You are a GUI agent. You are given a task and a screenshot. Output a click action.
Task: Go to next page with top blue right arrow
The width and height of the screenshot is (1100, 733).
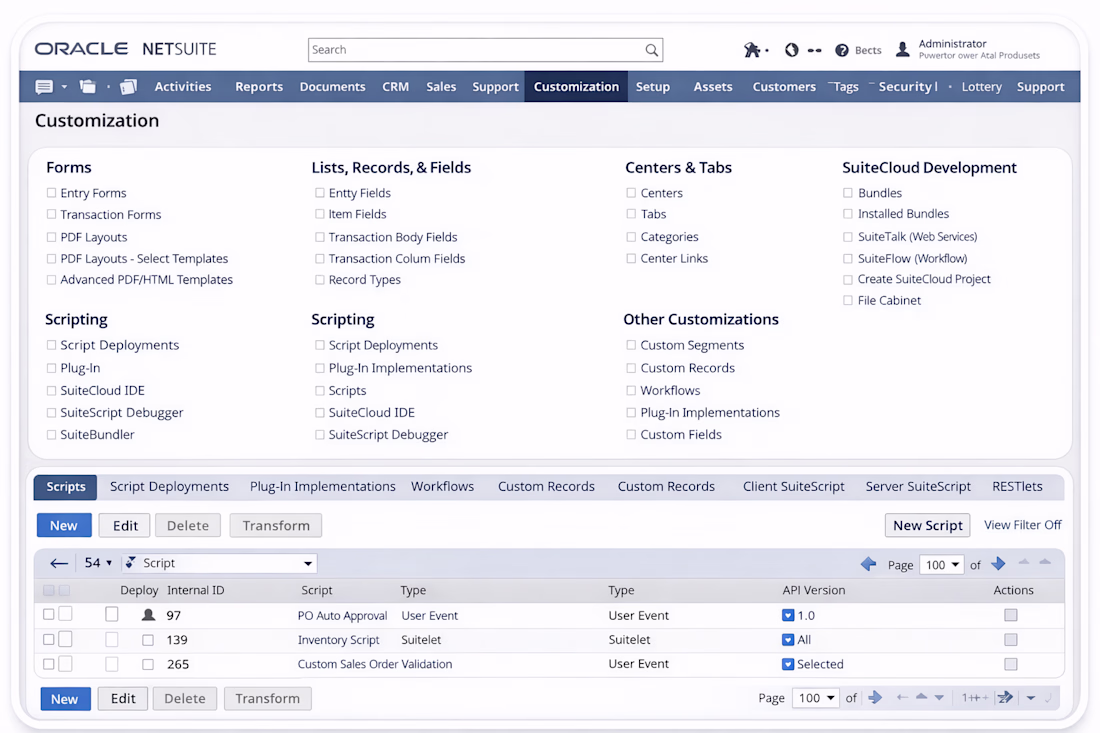998,563
